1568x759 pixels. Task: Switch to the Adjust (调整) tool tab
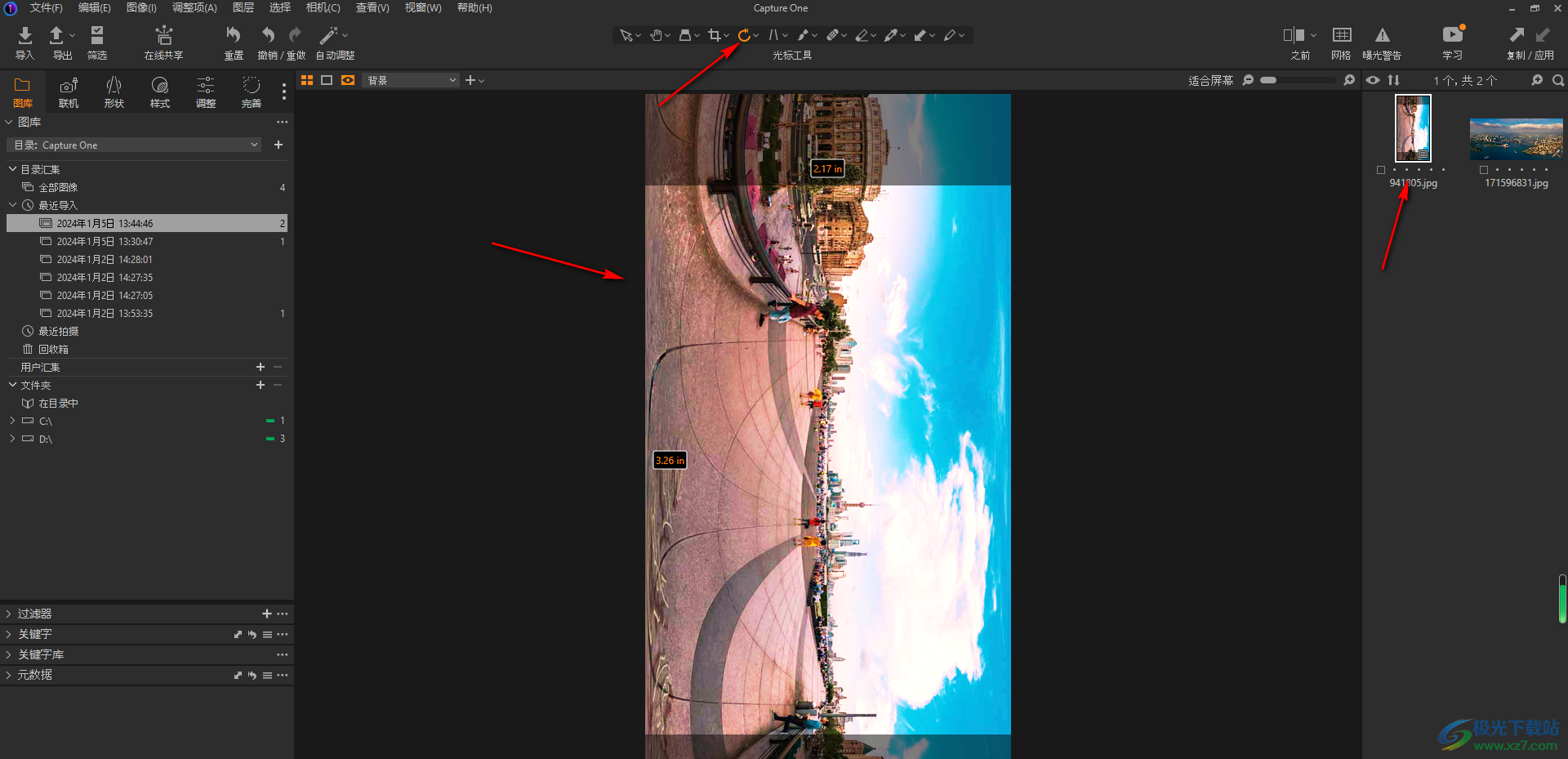pos(206,92)
